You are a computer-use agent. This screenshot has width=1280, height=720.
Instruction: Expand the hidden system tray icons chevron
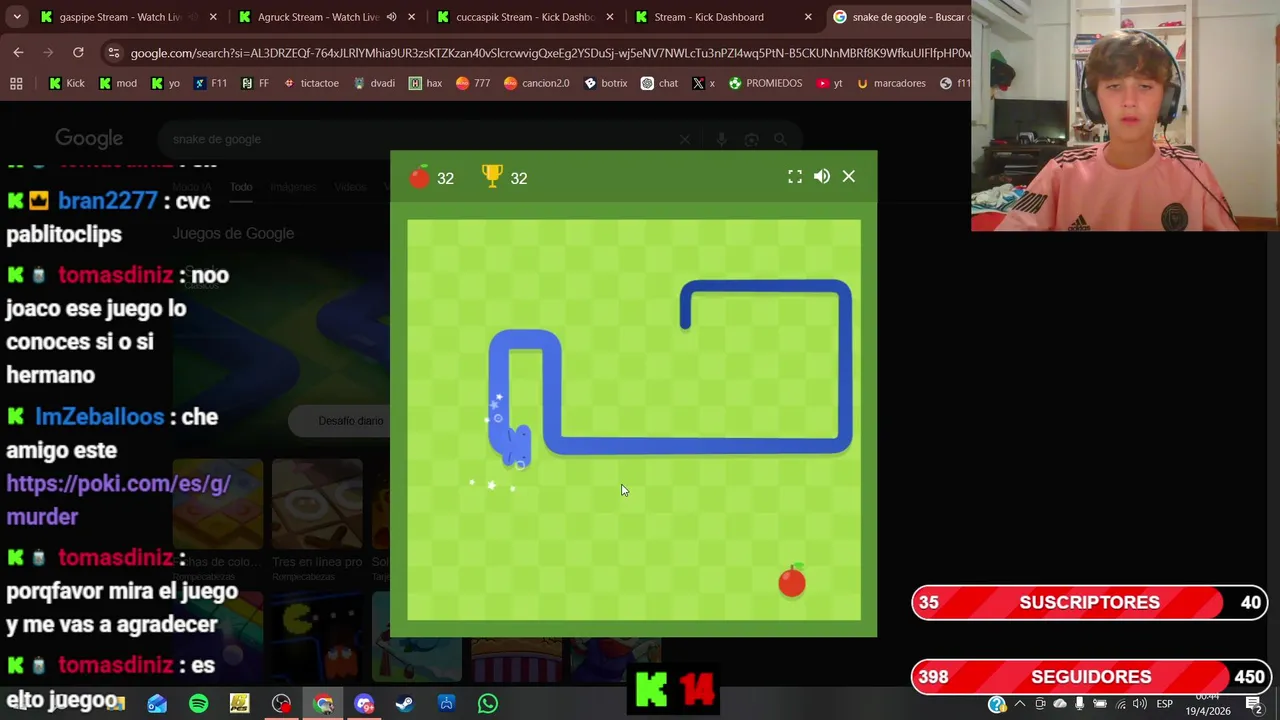(x=1020, y=704)
